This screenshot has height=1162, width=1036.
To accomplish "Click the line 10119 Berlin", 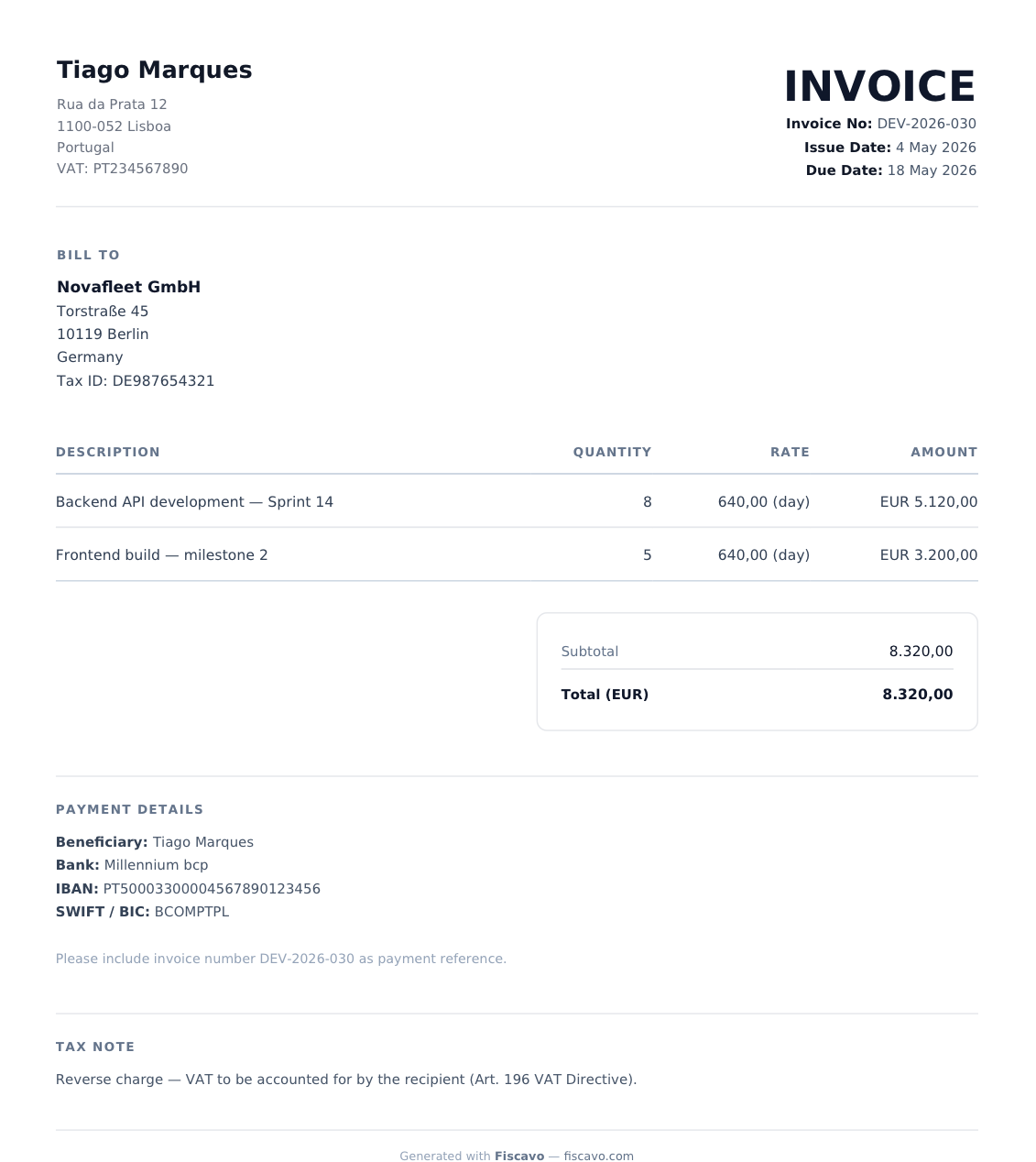I will click(x=103, y=334).
